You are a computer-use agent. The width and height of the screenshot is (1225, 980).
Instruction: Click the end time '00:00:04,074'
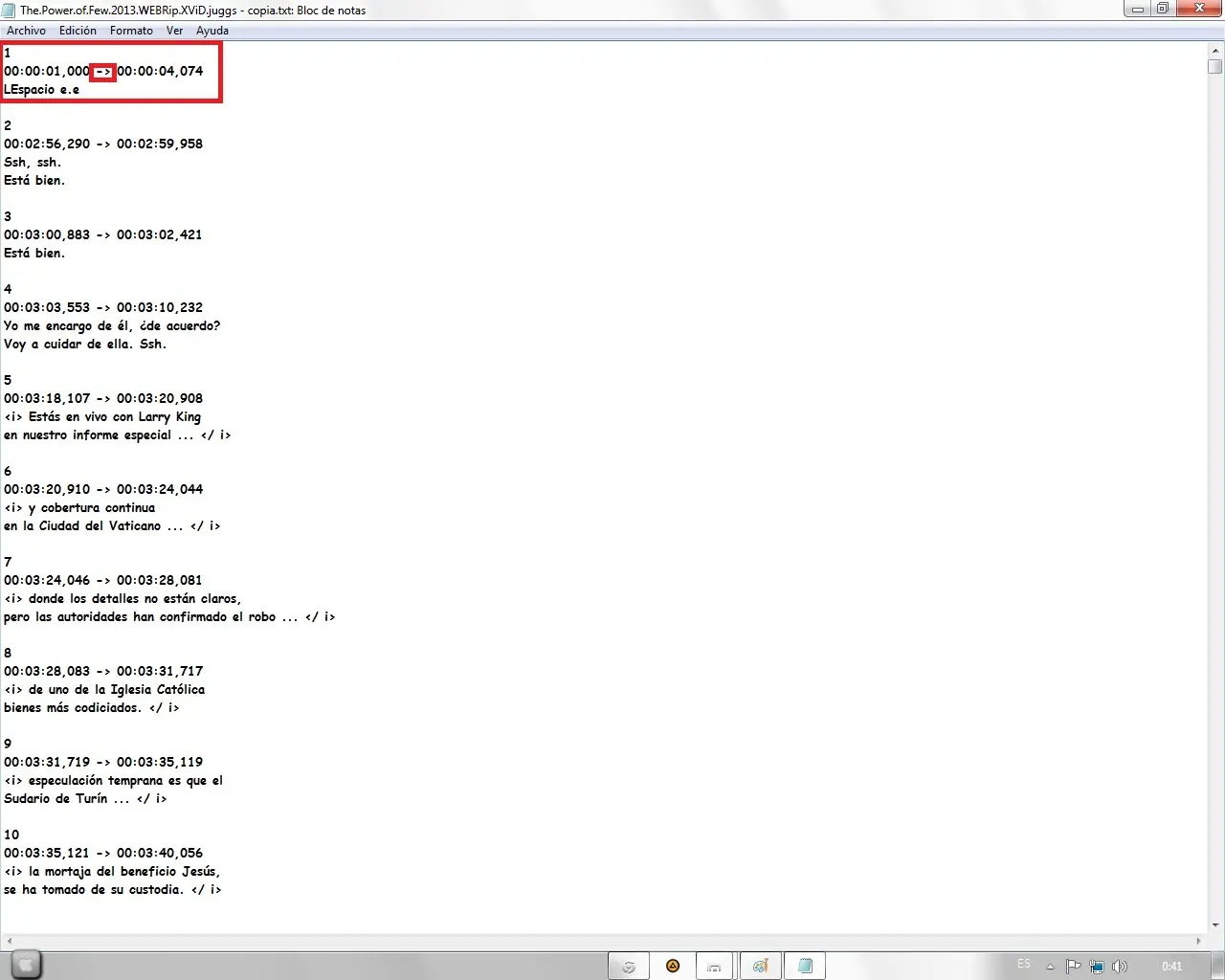tap(160, 71)
